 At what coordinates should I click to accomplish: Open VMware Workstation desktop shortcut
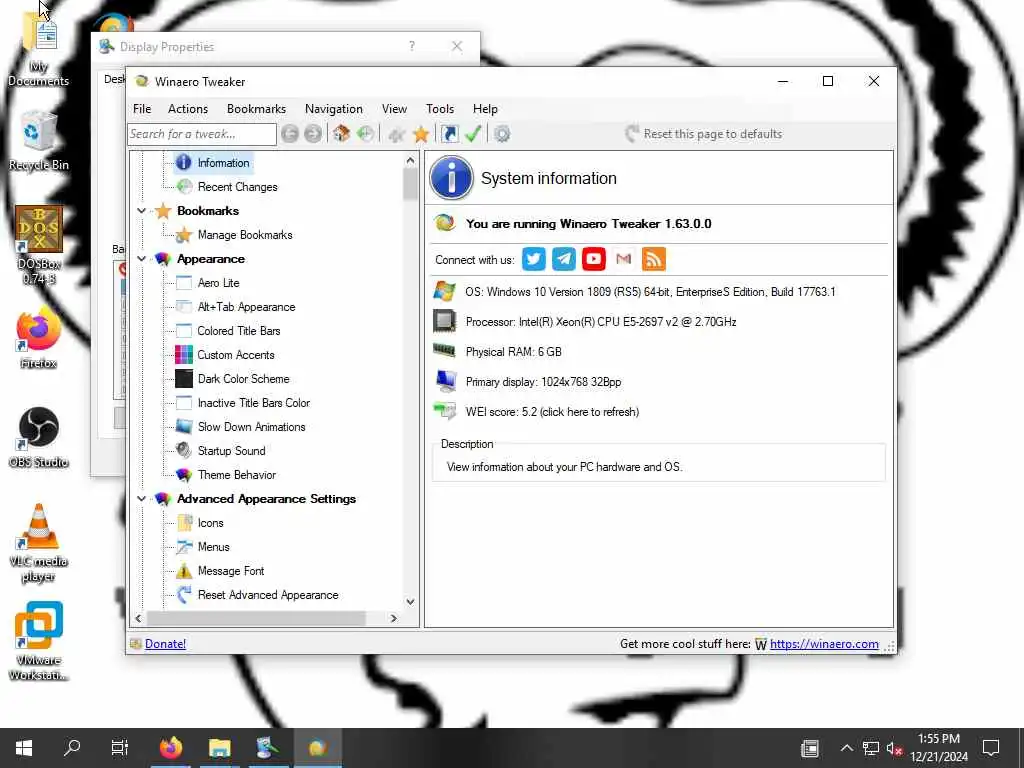39,641
